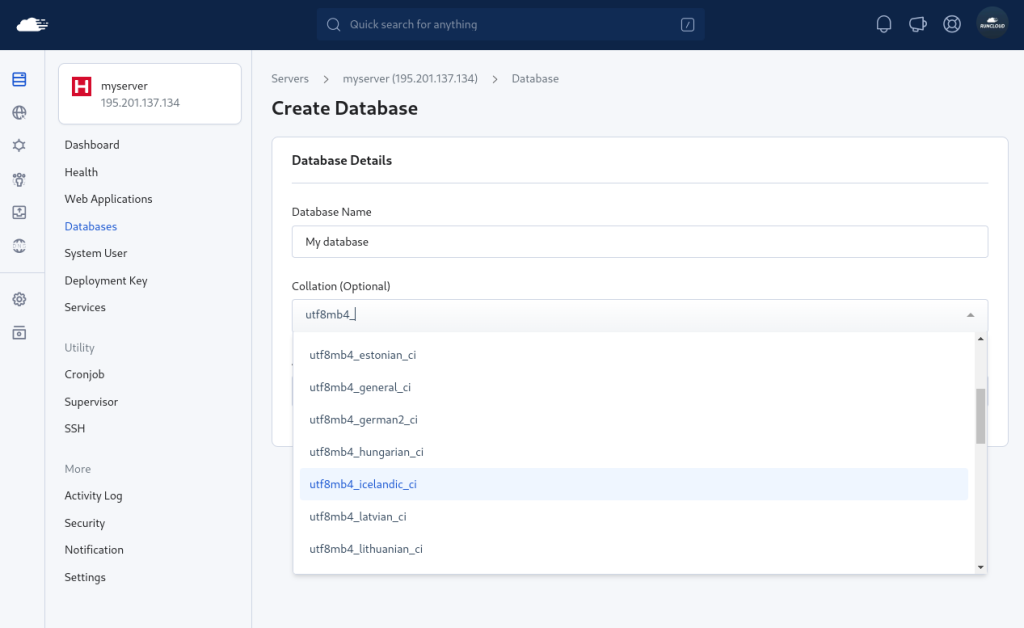Screen dimensions: 1024x628
Task: Click the Database Name input field
Action: [x=639, y=241]
